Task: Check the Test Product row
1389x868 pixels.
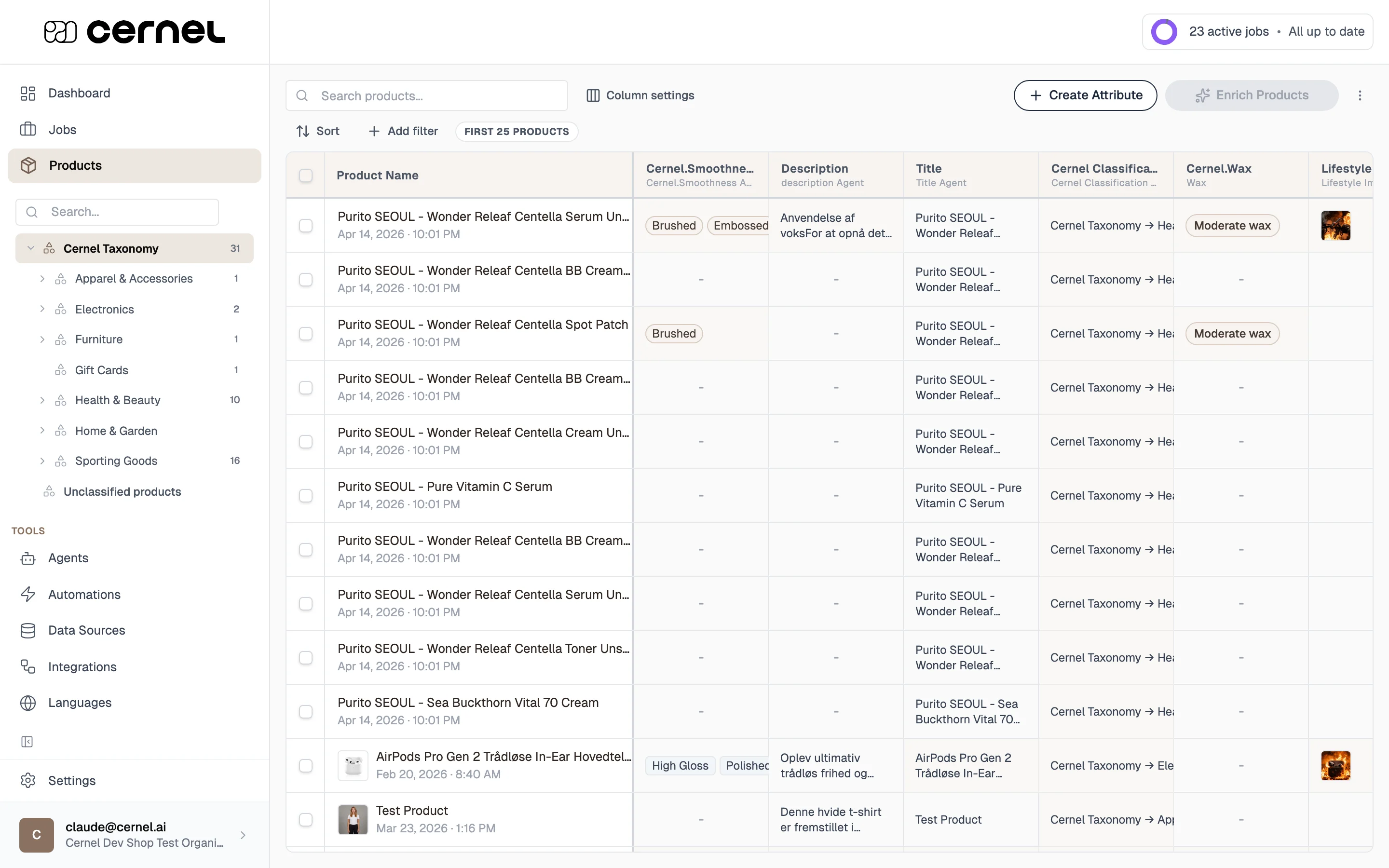Action: click(306, 820)
